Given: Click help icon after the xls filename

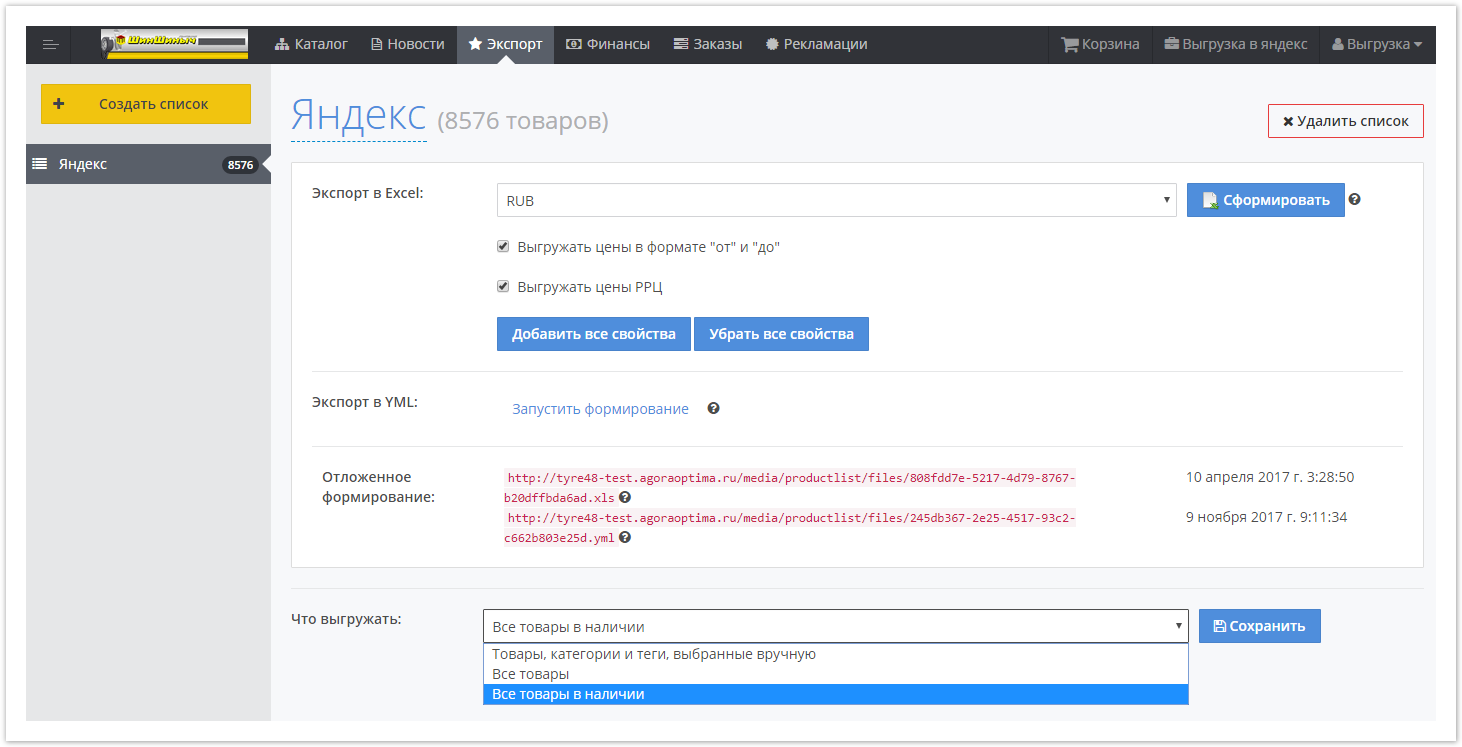Looking at the screenshot, I should (625, 497).
